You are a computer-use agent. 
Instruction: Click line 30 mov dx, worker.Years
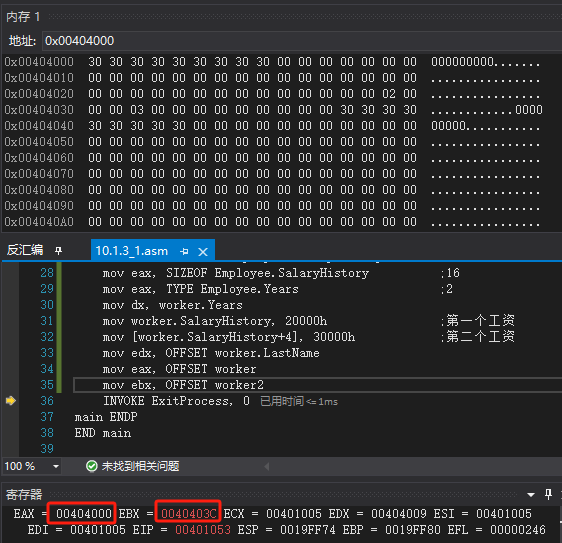172,305
